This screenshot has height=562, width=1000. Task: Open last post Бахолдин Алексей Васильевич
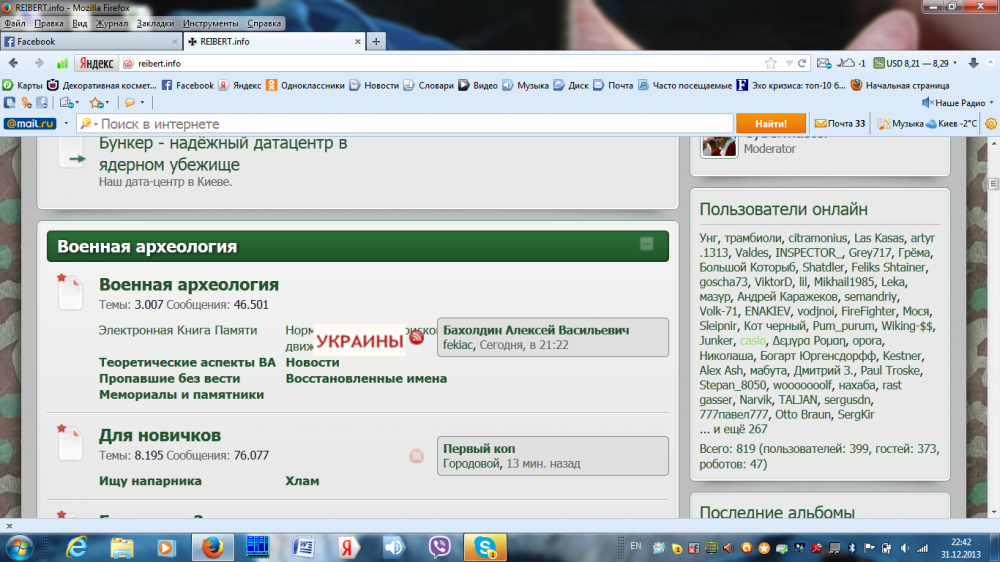click(536, 330)
